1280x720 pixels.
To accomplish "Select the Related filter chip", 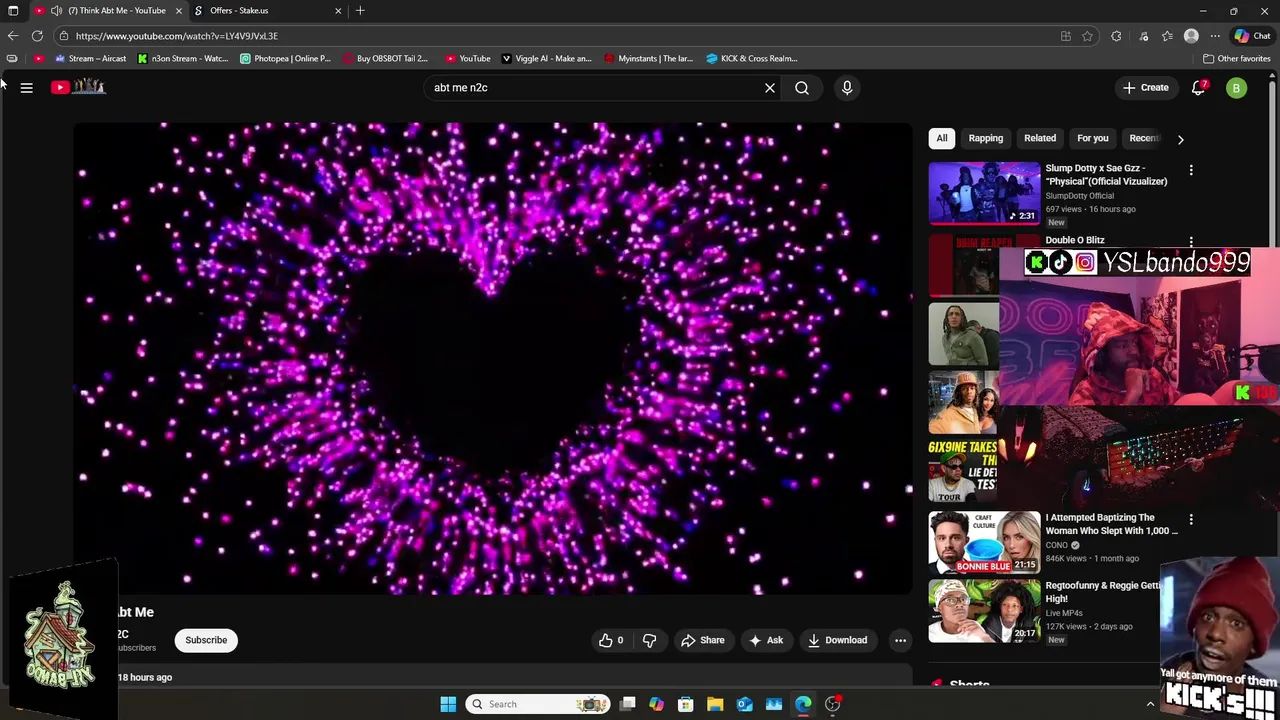I will coord(1040,138).
